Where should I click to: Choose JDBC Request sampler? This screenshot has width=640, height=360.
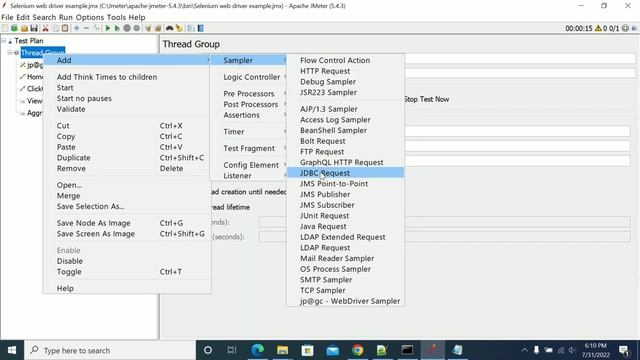[x=346, y=173]
